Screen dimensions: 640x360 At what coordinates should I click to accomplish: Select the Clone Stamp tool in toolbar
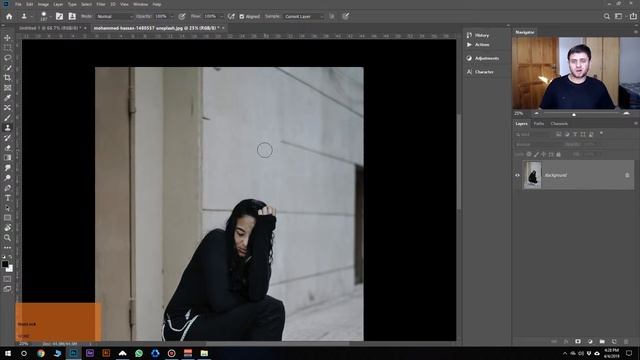point(7,128)
